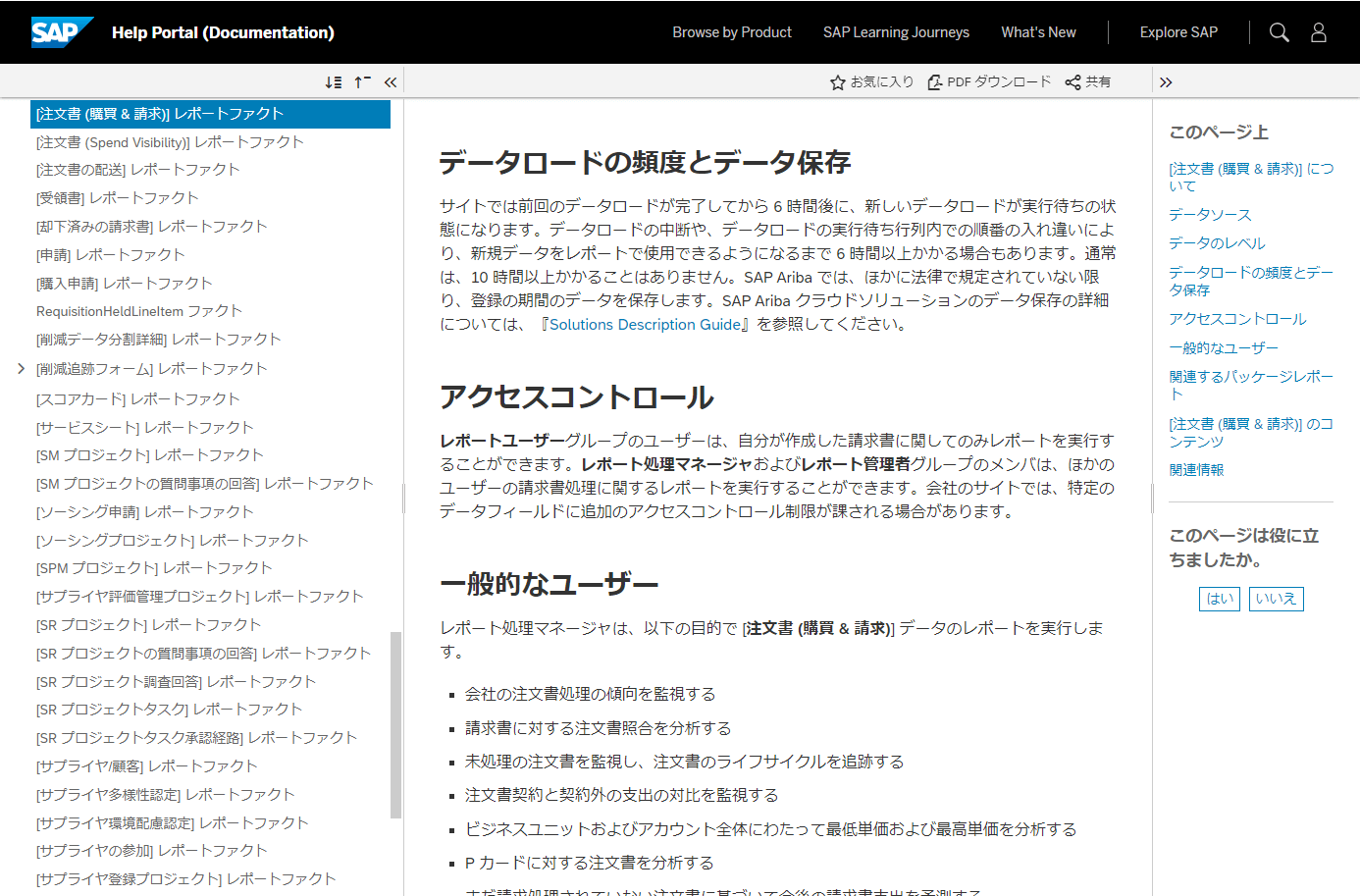Jump to 一般的なユーザー in page outline
Screen dimensions: 1360x896
(1224, 348)
